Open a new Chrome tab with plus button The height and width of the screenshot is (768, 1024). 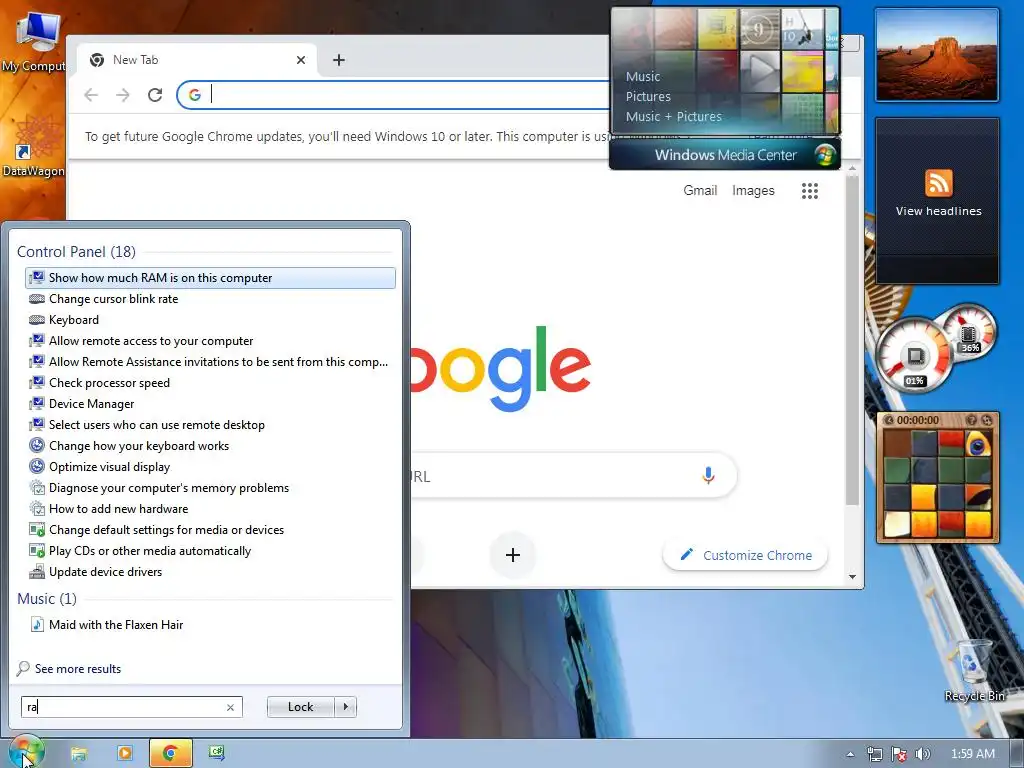338,60
